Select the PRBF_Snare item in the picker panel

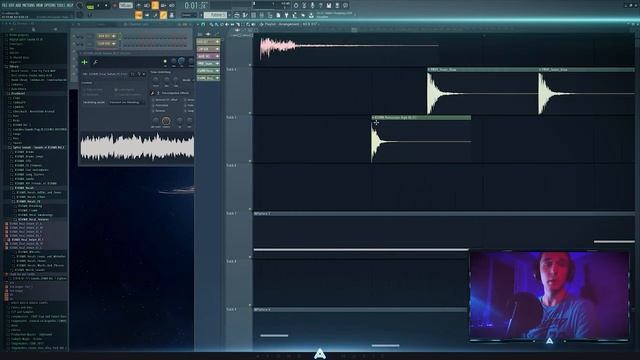208,64
